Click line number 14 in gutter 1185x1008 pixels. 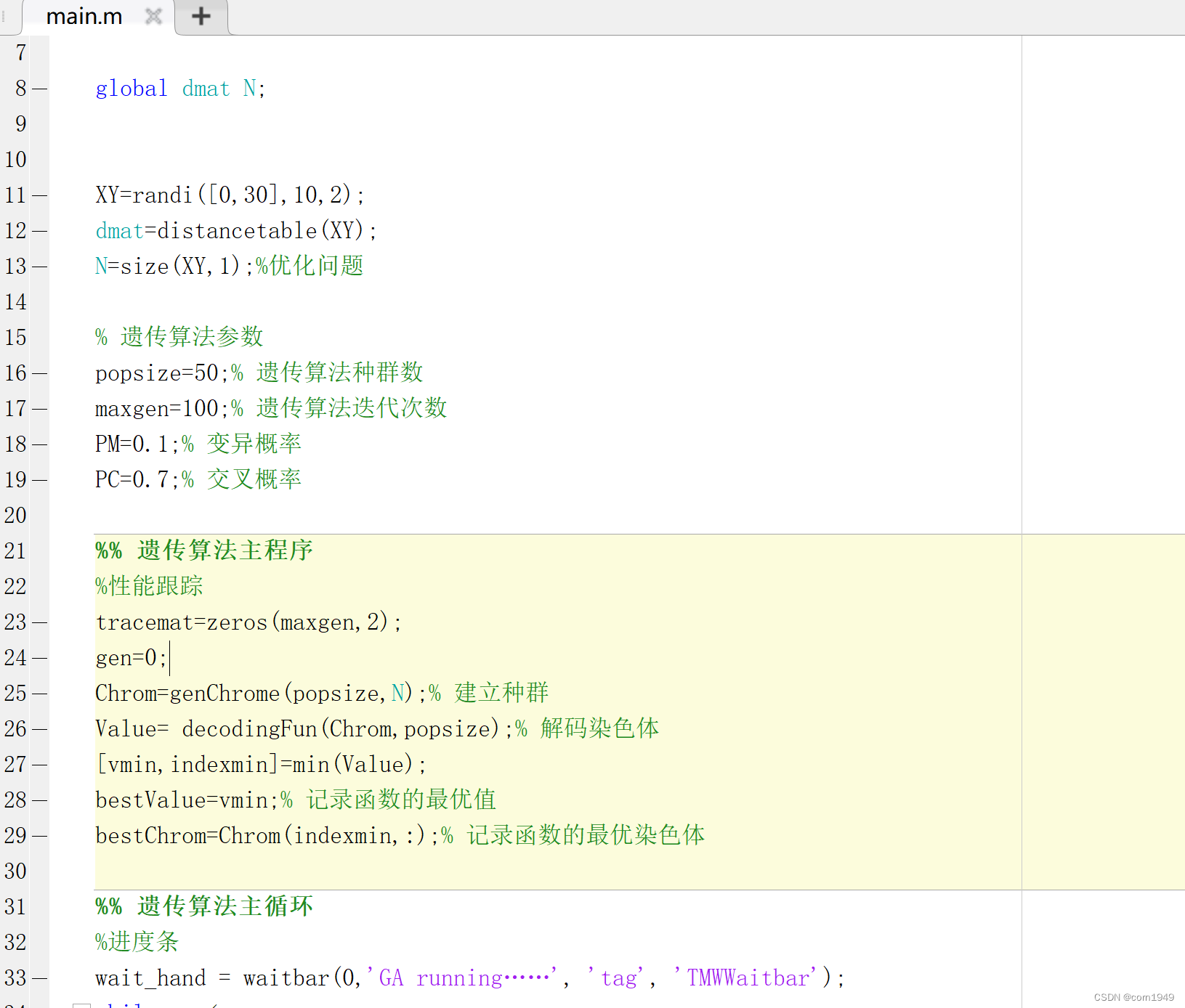pyautogui.click(x=15, y=302)
